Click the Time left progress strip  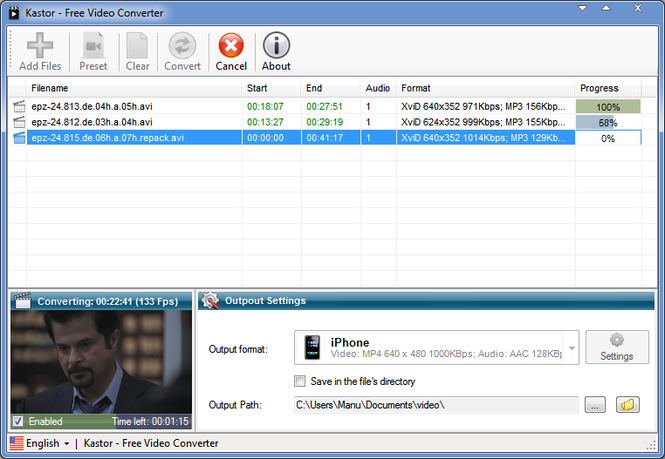coord(101,421)
